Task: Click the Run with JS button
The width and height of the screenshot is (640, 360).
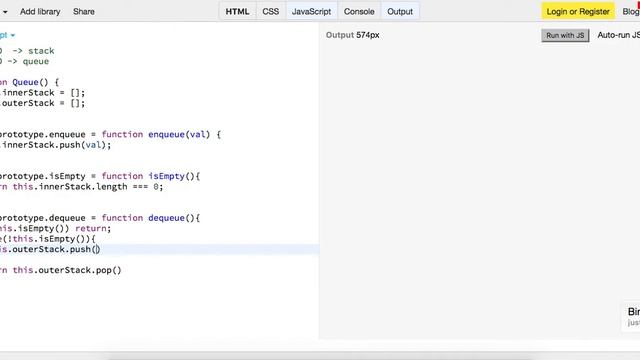Action: coord(565,35)
